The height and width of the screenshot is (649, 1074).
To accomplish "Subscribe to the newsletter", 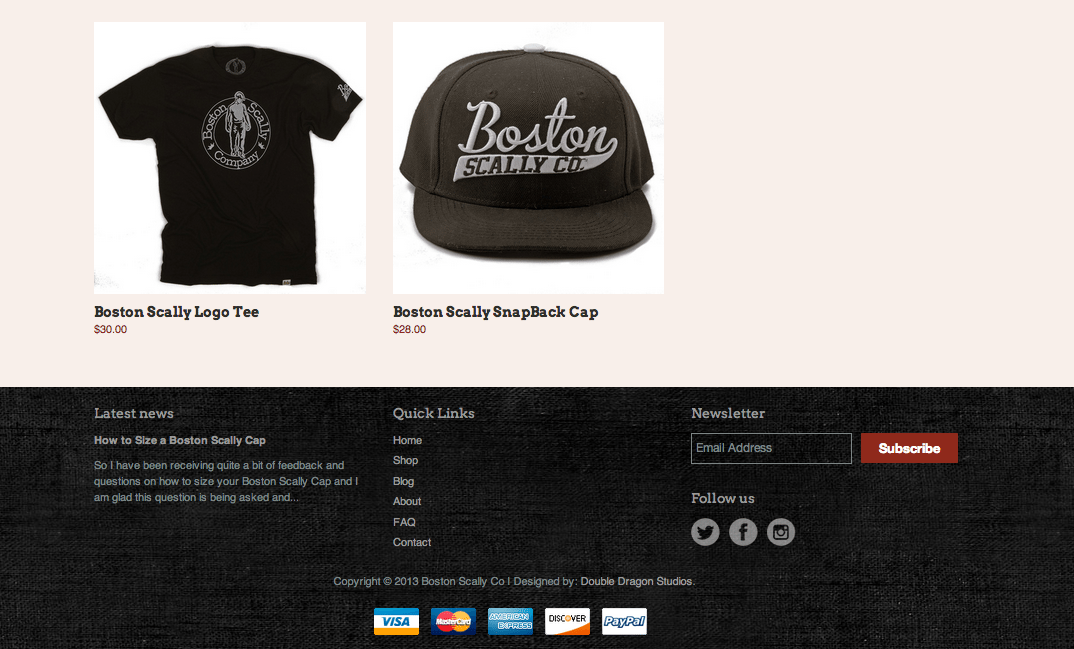I will tap(909, 448).
